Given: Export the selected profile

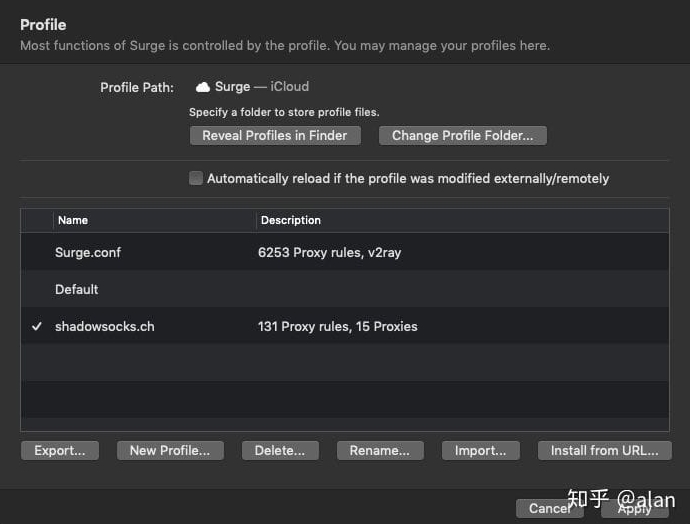Looking at the screenshot, I should [x=60, y=451].
